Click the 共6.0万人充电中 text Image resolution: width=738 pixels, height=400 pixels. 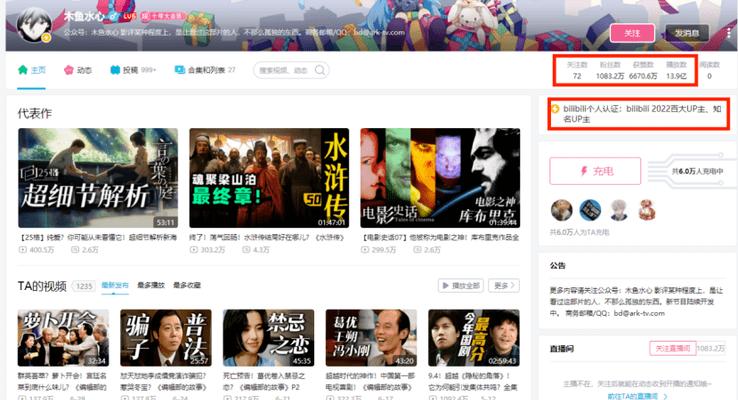pos(697,171)
